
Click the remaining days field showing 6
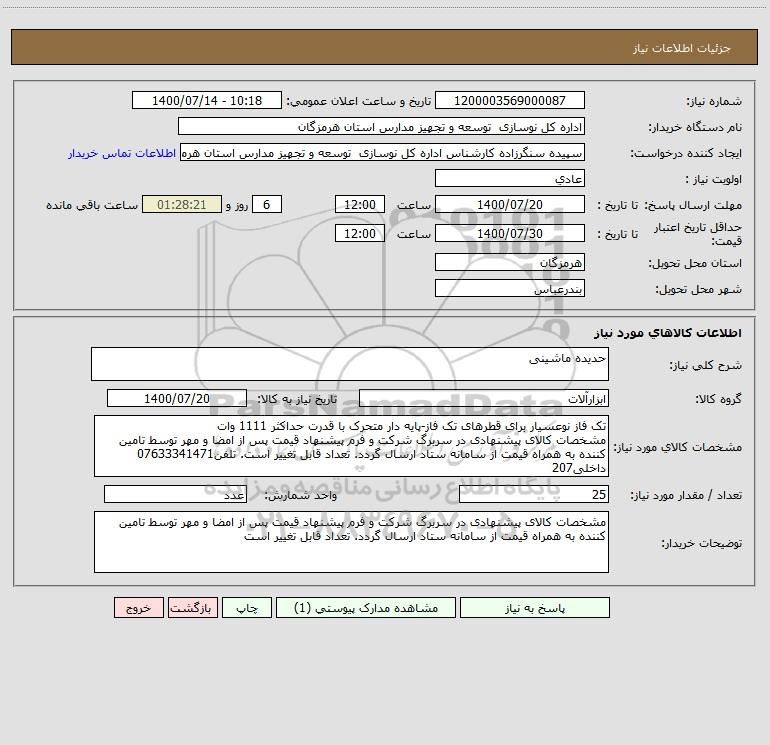pos(267,204)
